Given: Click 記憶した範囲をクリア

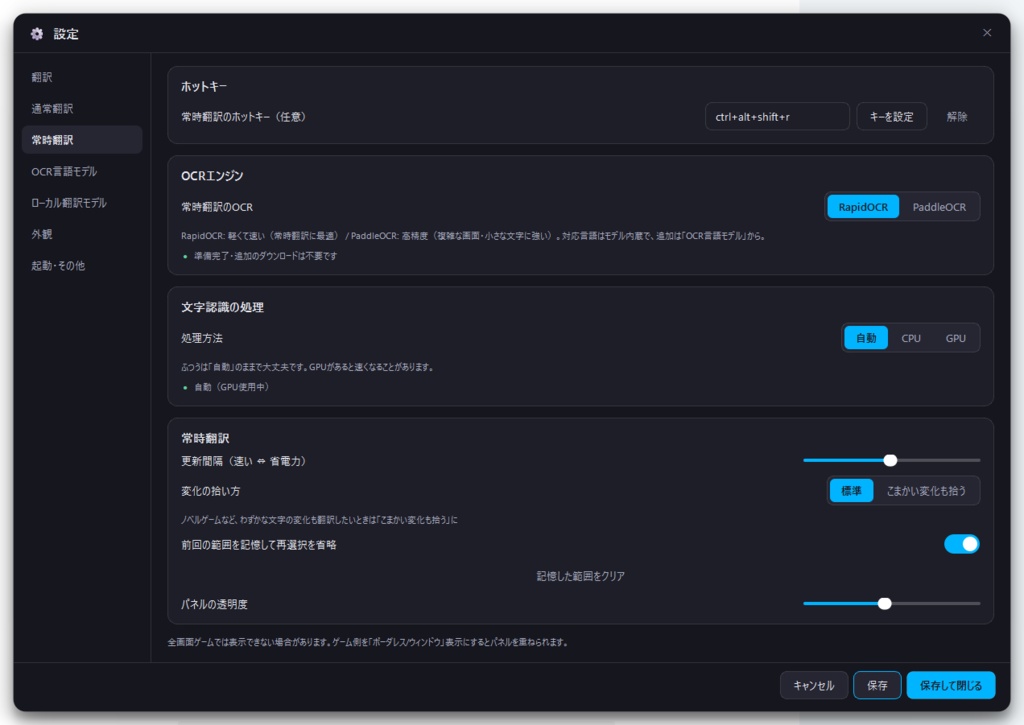Looking at the screenshot, I should [581, 576].
